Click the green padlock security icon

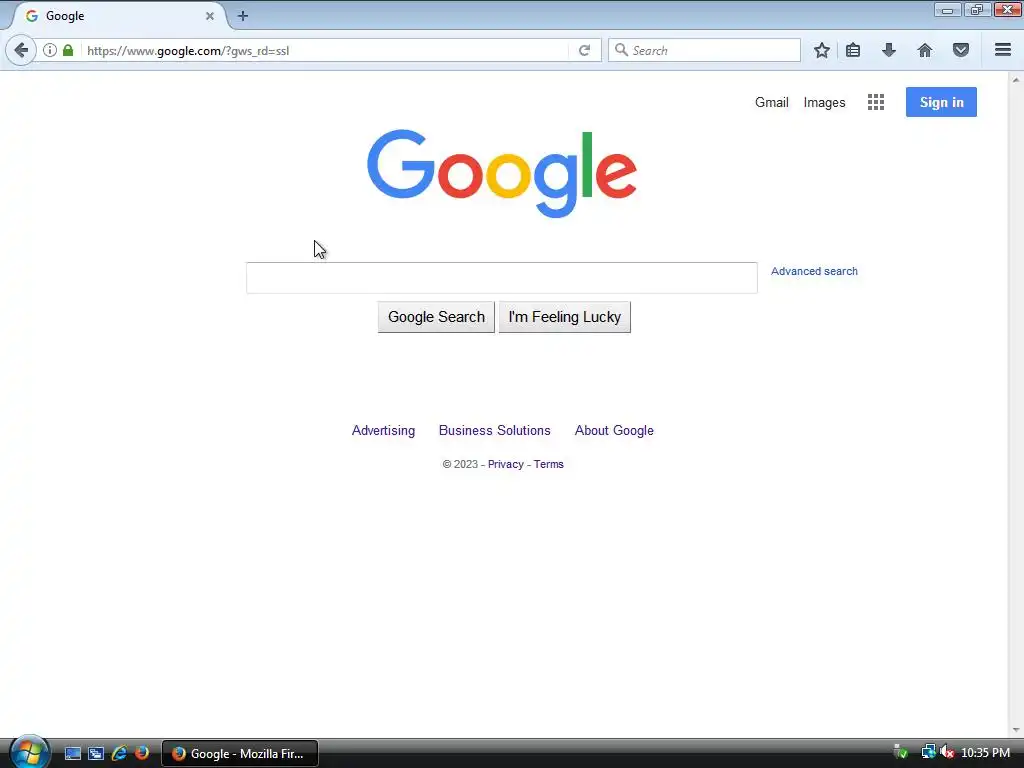point(68,50)
